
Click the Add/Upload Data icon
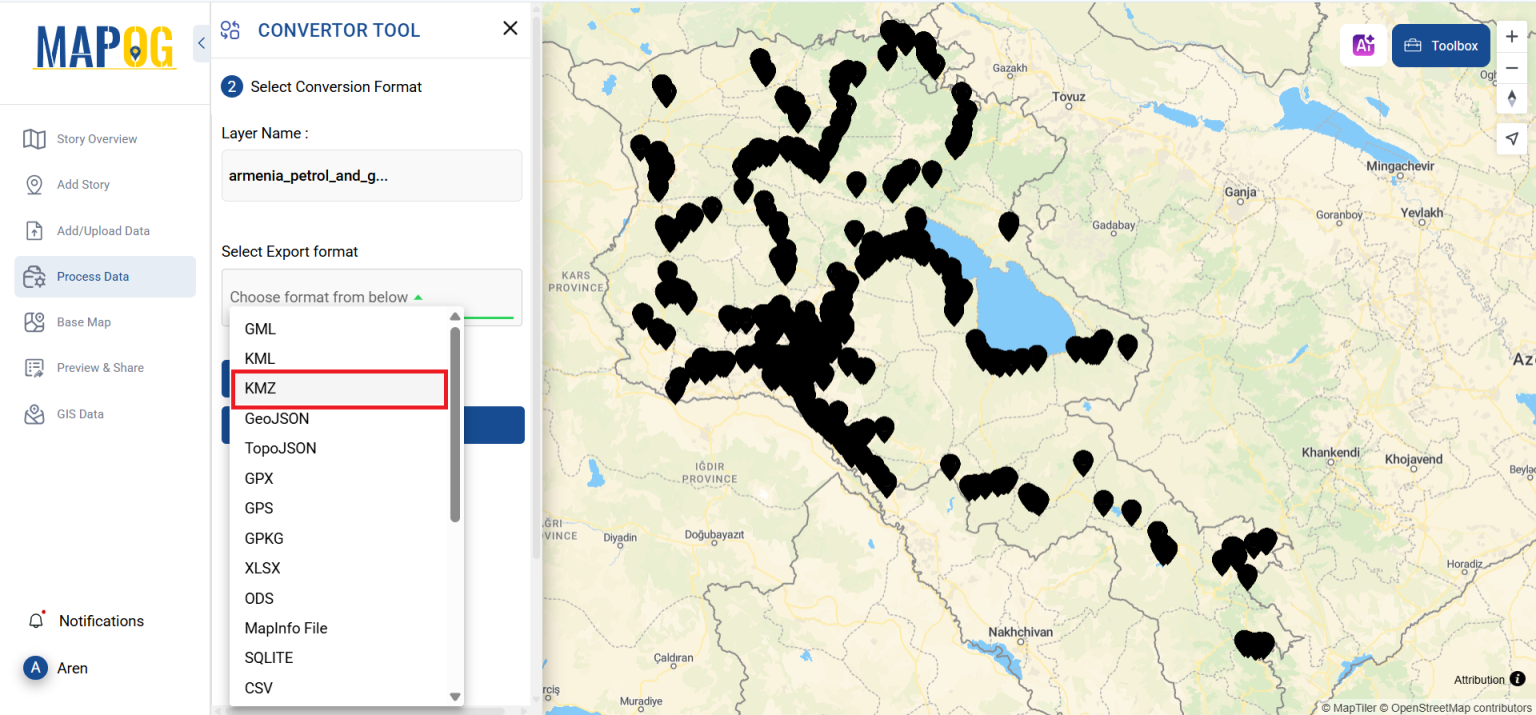coord(36,230)
